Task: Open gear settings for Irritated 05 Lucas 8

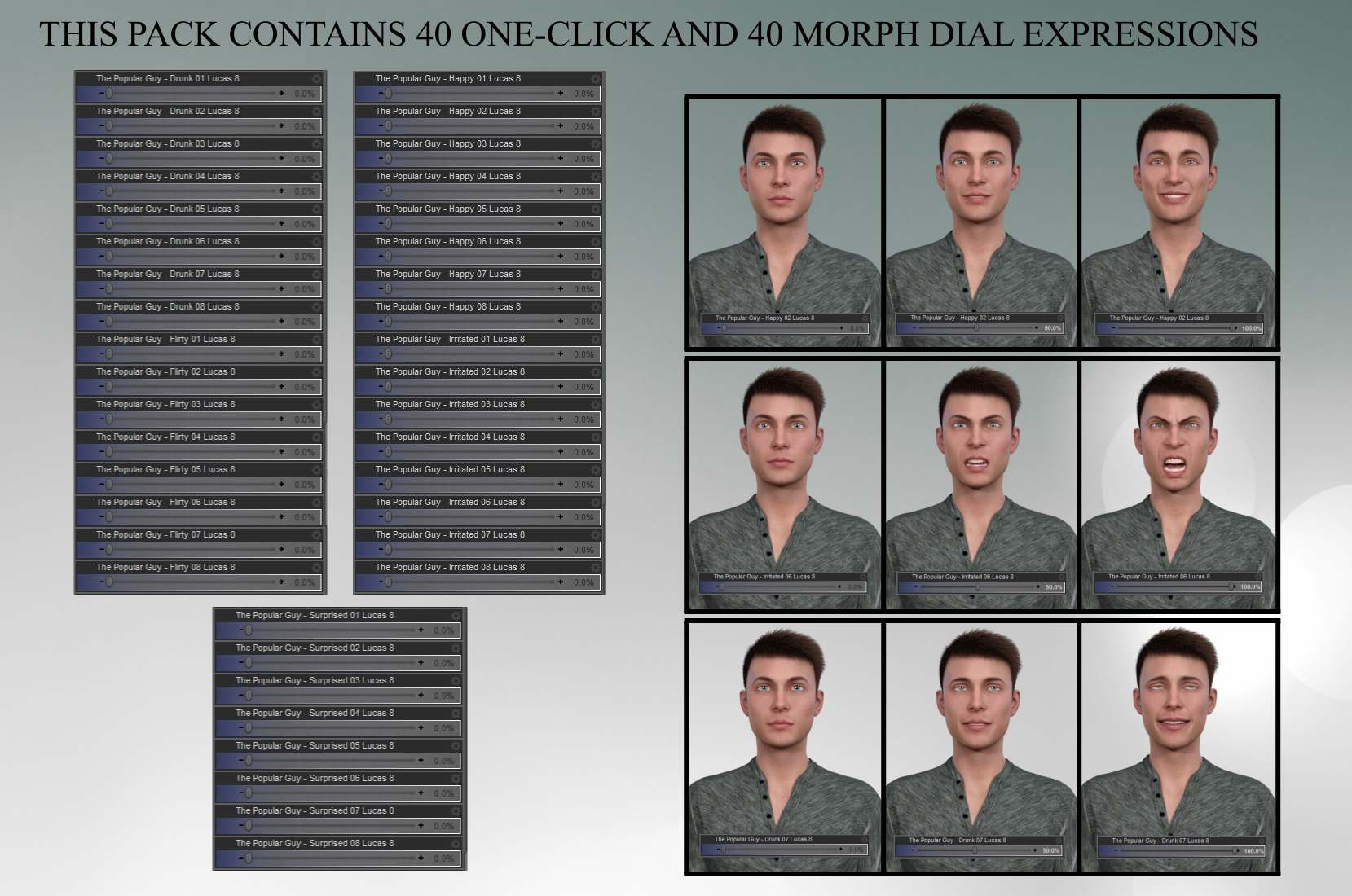Action: [x=596, y=470]
